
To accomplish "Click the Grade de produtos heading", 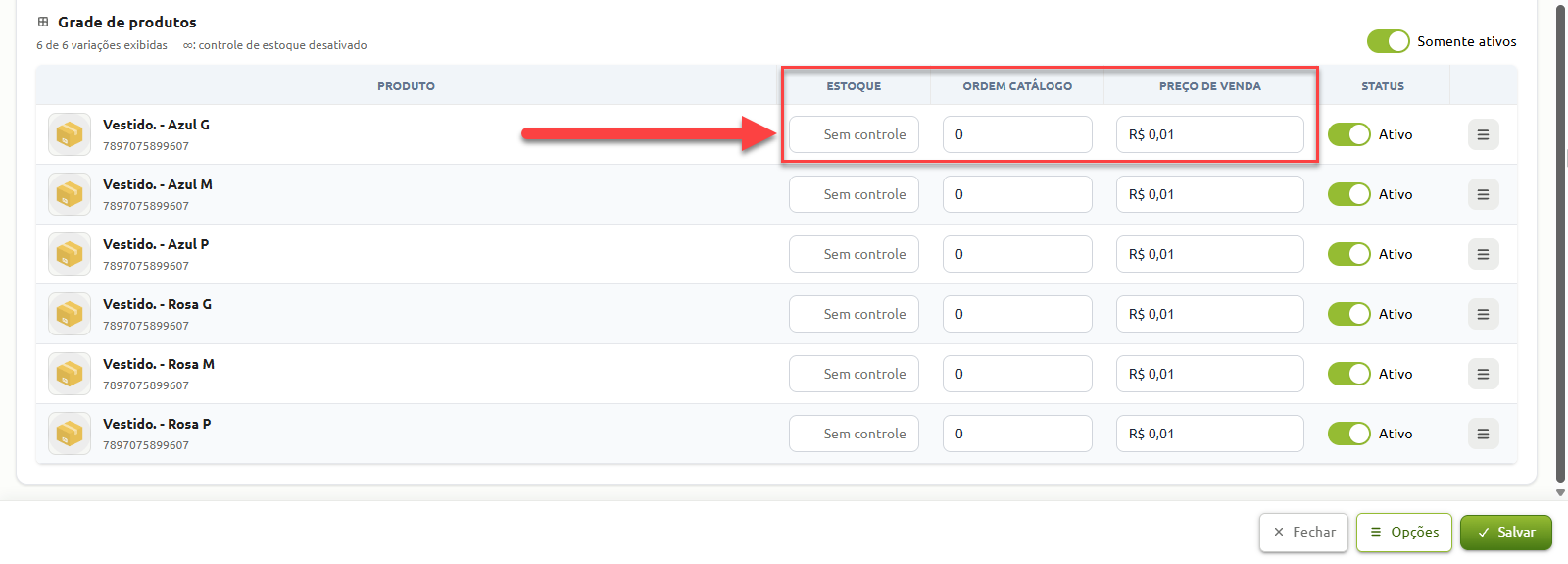I will click(x=127, y=22).
